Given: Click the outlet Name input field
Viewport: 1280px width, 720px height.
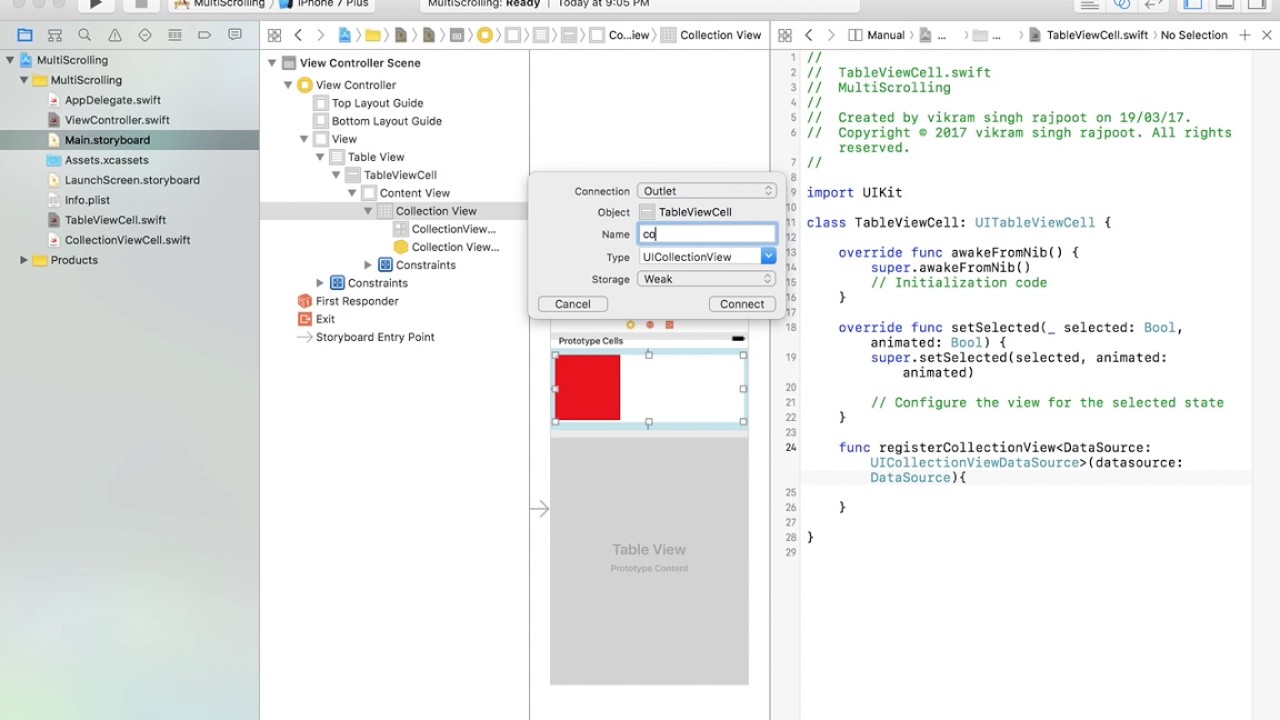Looking at the screenshot, I should click(706, 234).
